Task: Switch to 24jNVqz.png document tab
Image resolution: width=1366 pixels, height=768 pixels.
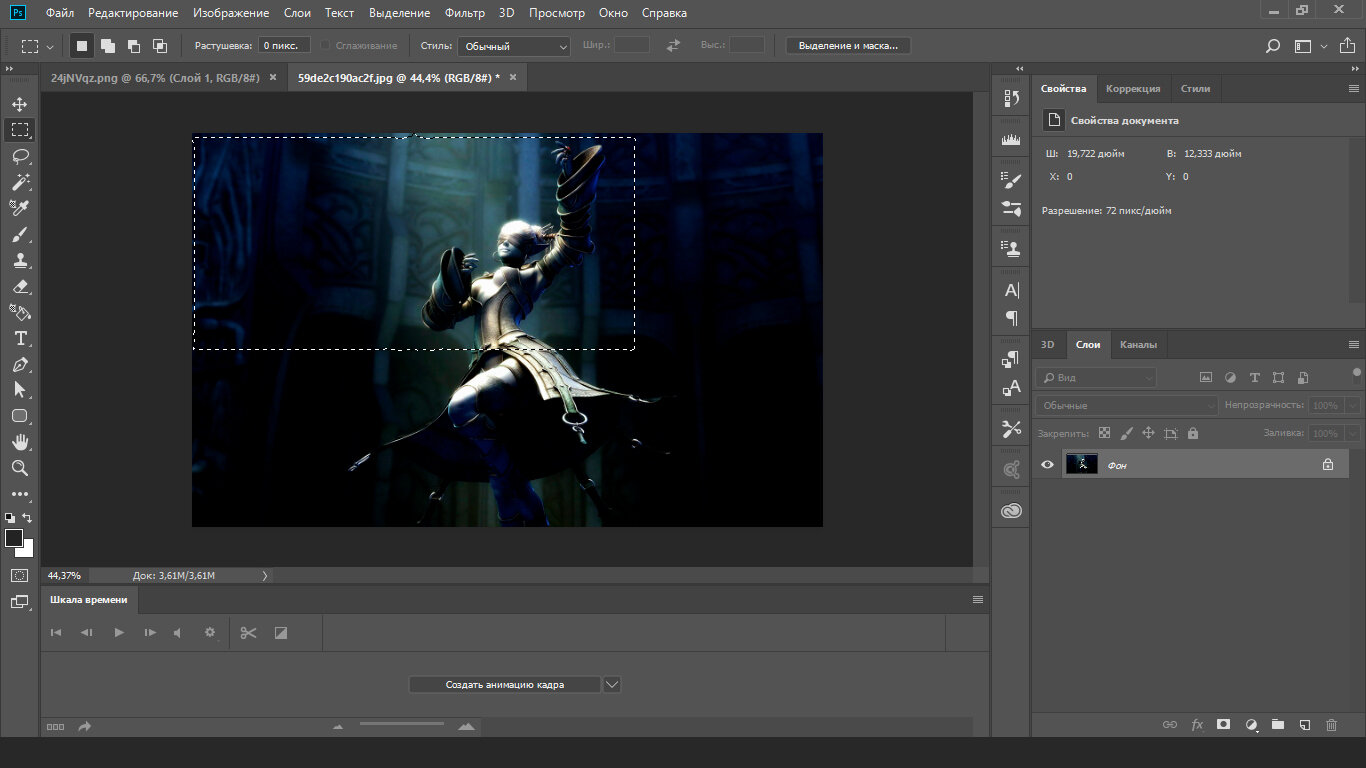Action: tap(155, 77)
